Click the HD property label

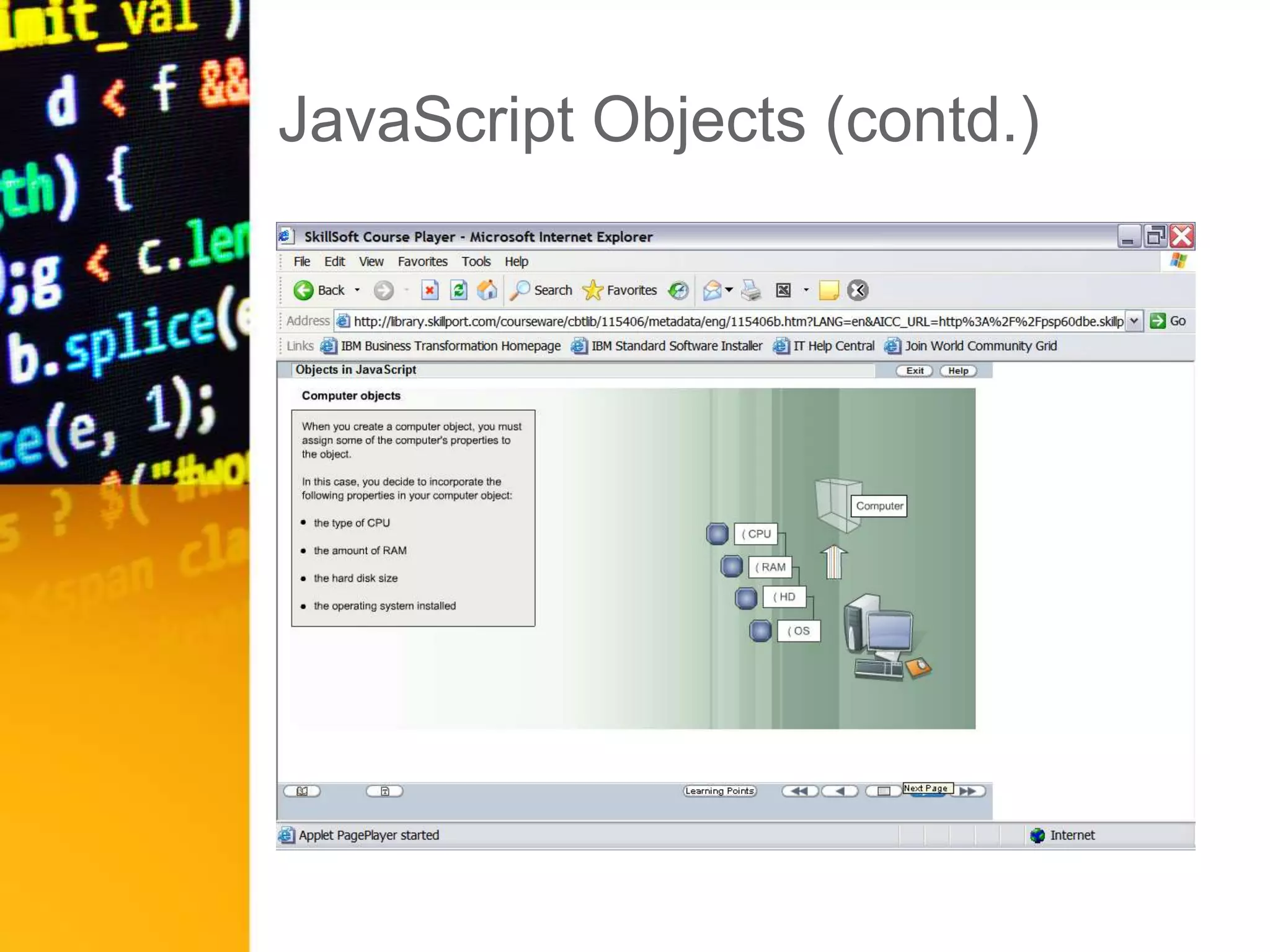[784, 597]
